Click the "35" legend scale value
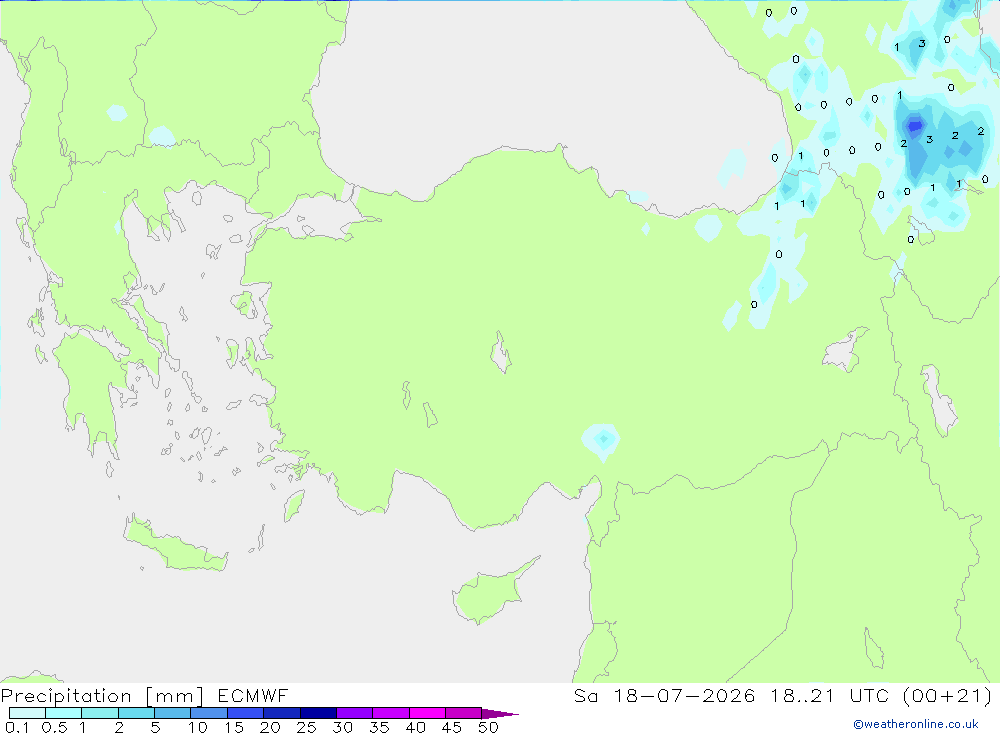1000x733 pixels. [379, 727]
